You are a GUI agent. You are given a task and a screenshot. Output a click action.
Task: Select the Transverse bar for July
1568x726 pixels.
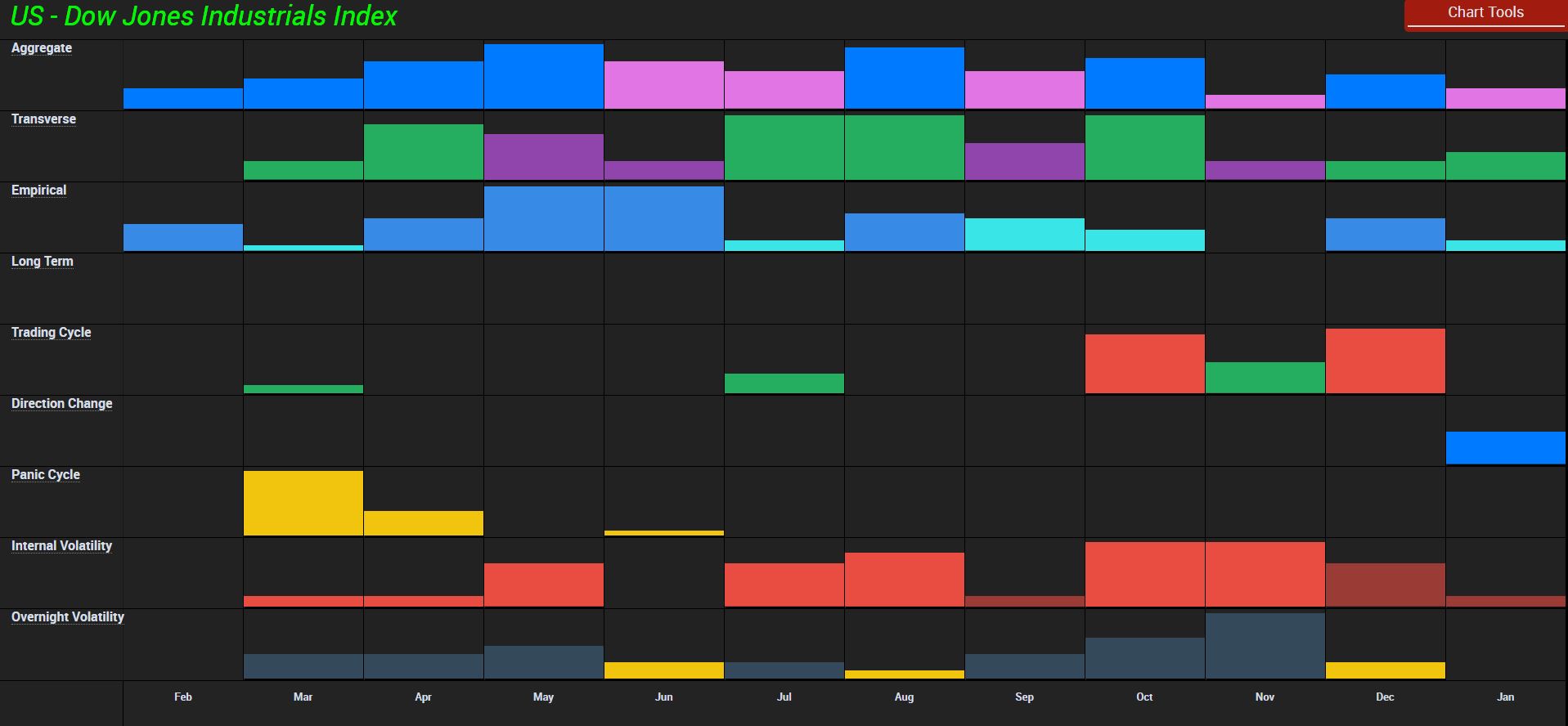click(x=784, y=147)
